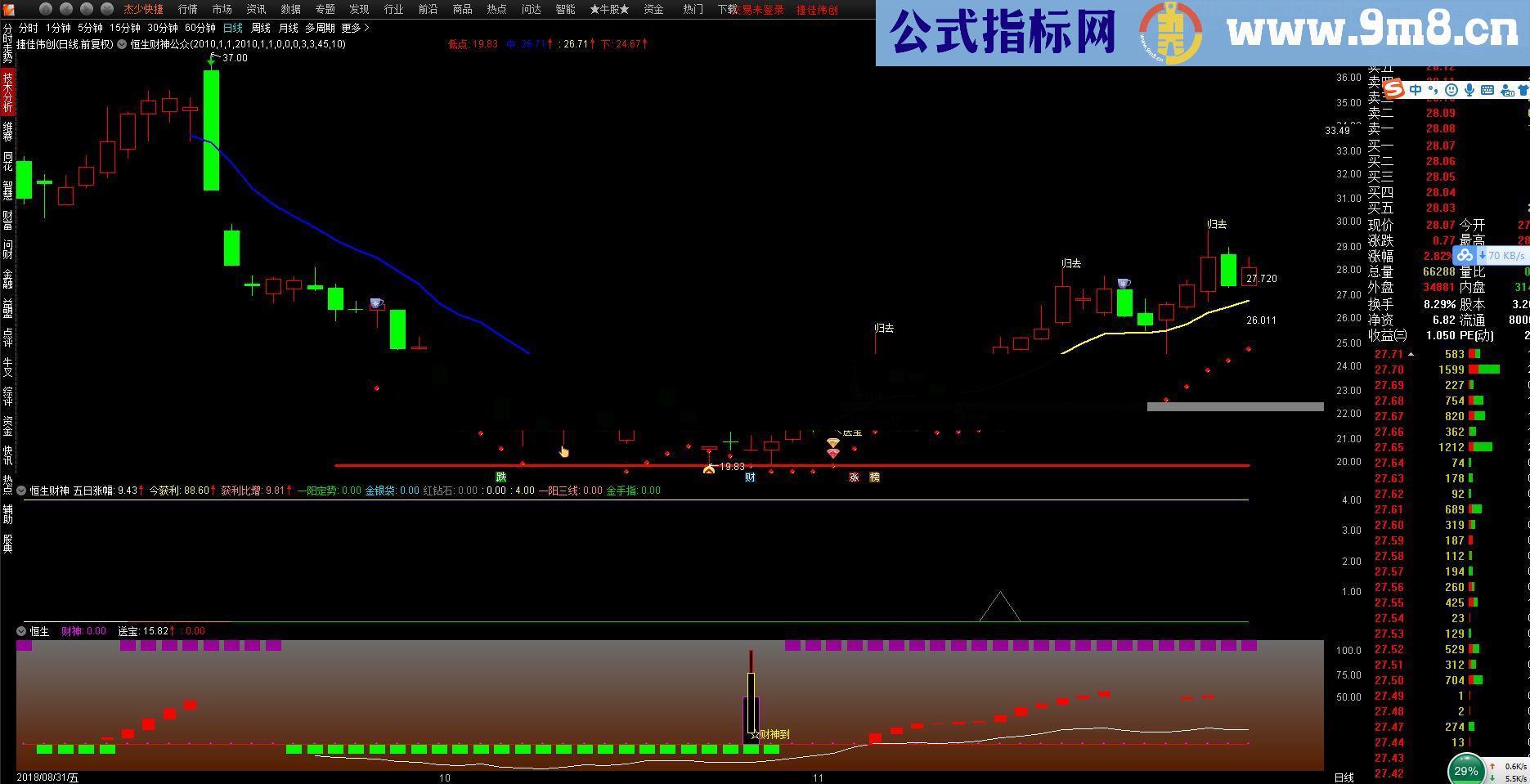Viewport: 1530px width, 784px height.
Task: Switch to 分时 period tab
Action: pyautogui.click(x=28, y=28)
